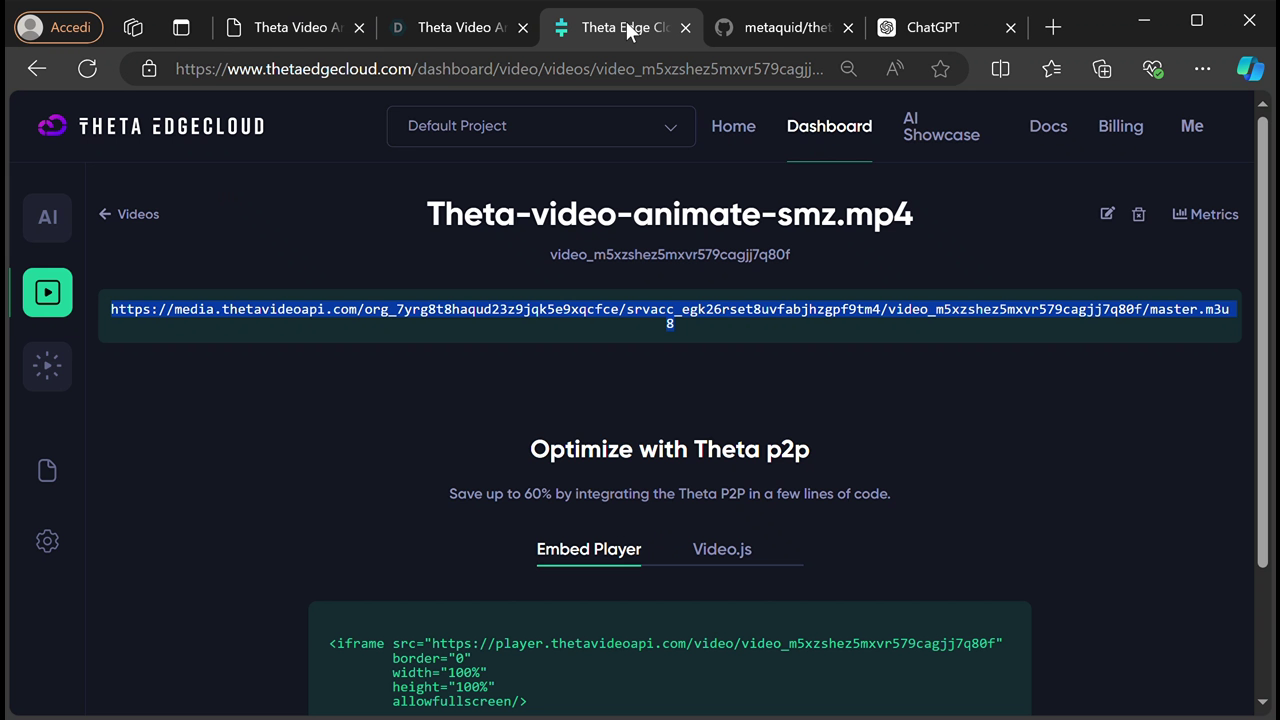Open the Accedi profile menu
The height and width of the screenshot is (720, 1280).
pos(59,27)
